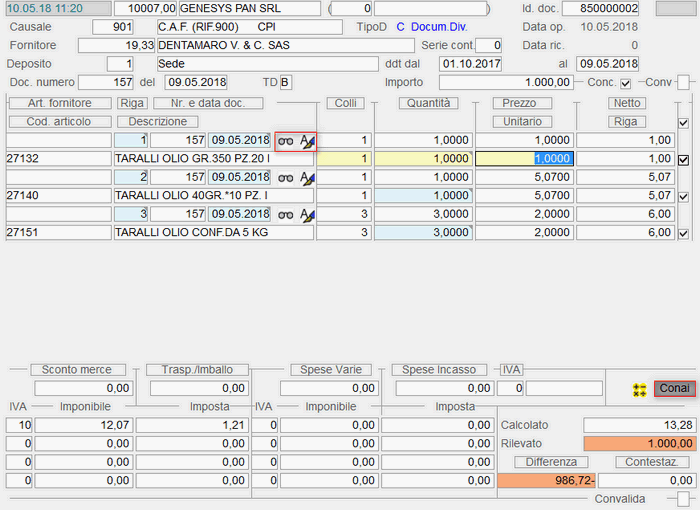Click the Doc. numero field 157
700x510 pixels.
coord(106,83)
